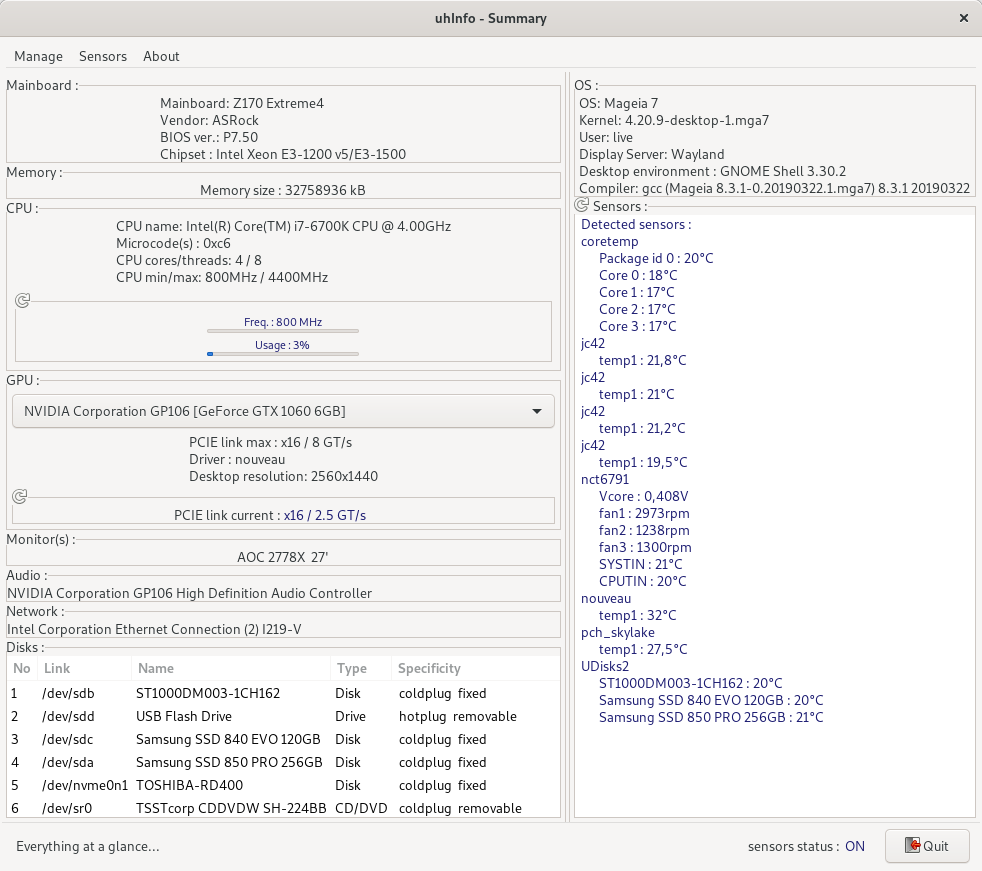The height and width of the screenshot is (871, 982).
Task: Click 'Everything at a glance...' status text
Action: (88, 847)
